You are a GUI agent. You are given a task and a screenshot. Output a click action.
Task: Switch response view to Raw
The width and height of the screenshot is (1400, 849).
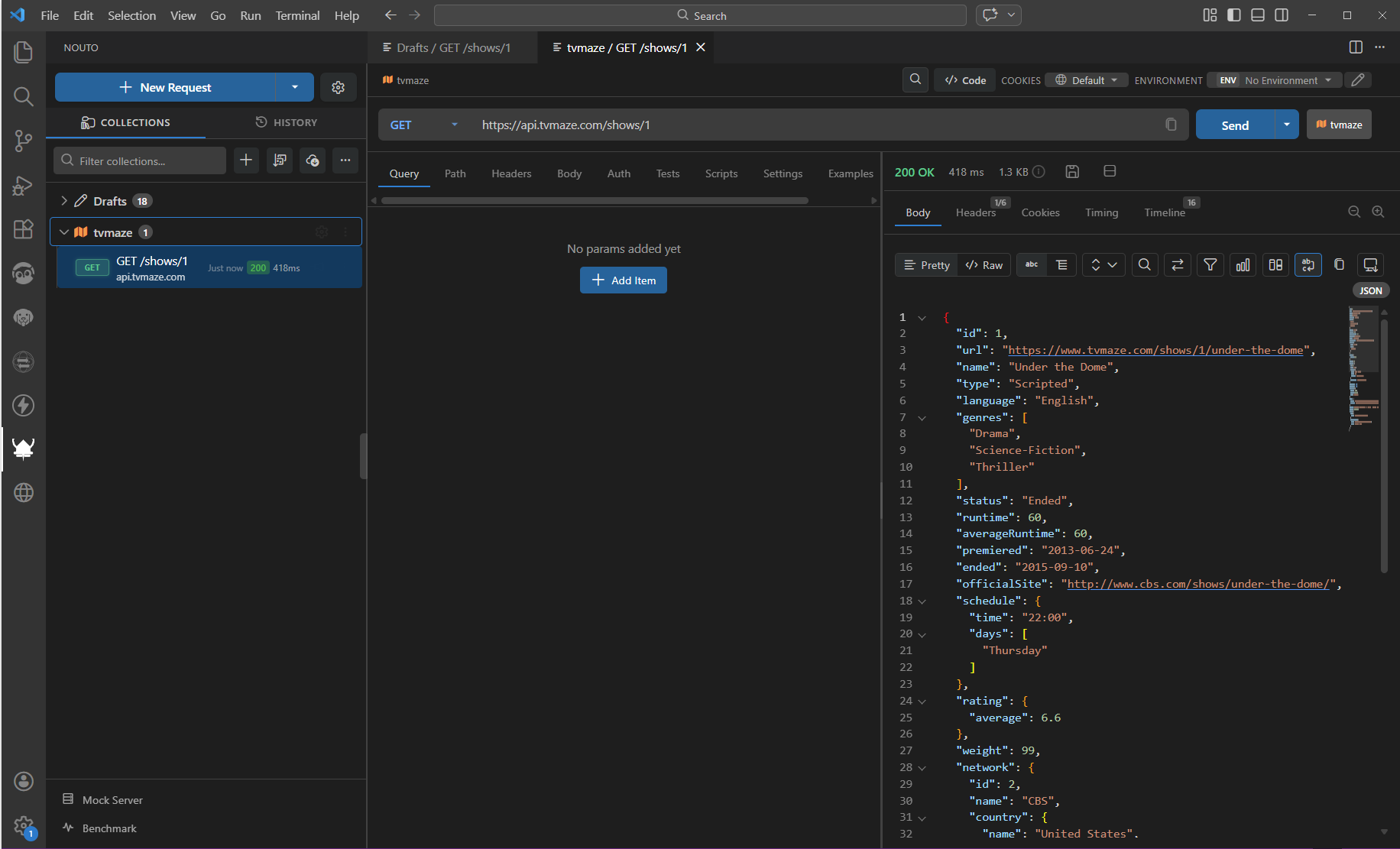[x=984, y=264]
